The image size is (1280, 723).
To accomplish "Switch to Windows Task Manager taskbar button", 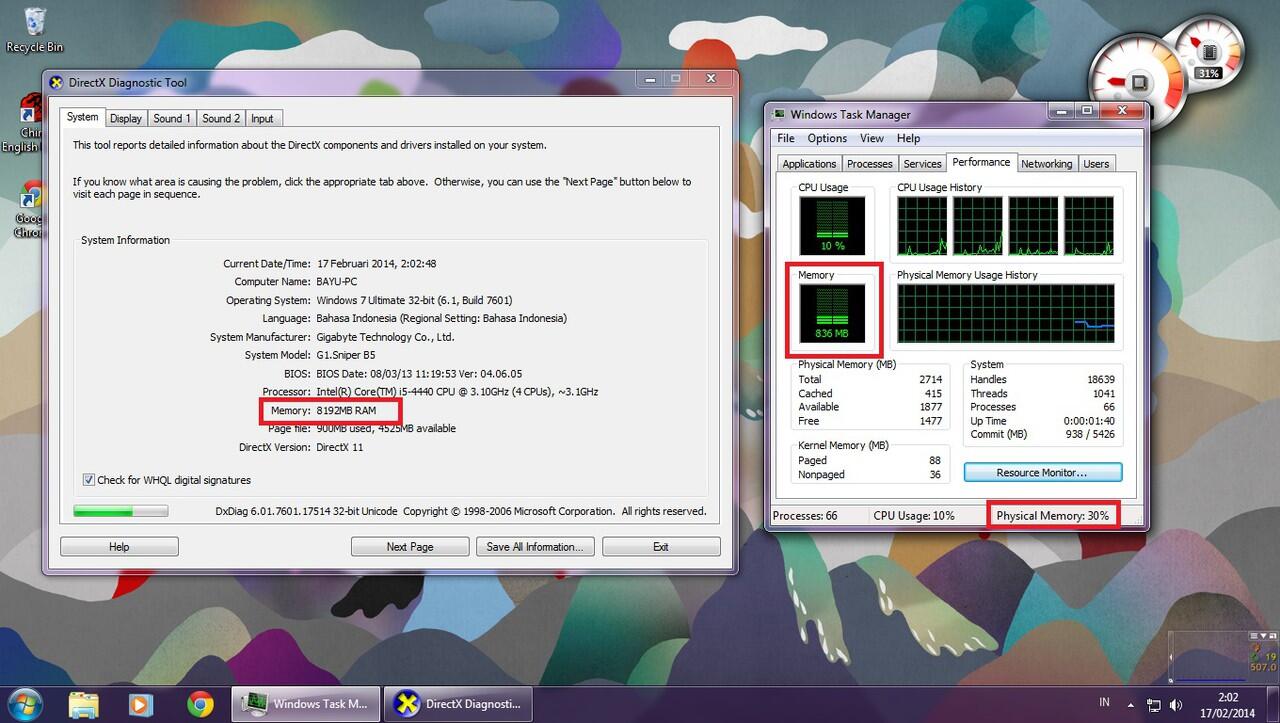I will pyautogui.click(x=306, y=703).
